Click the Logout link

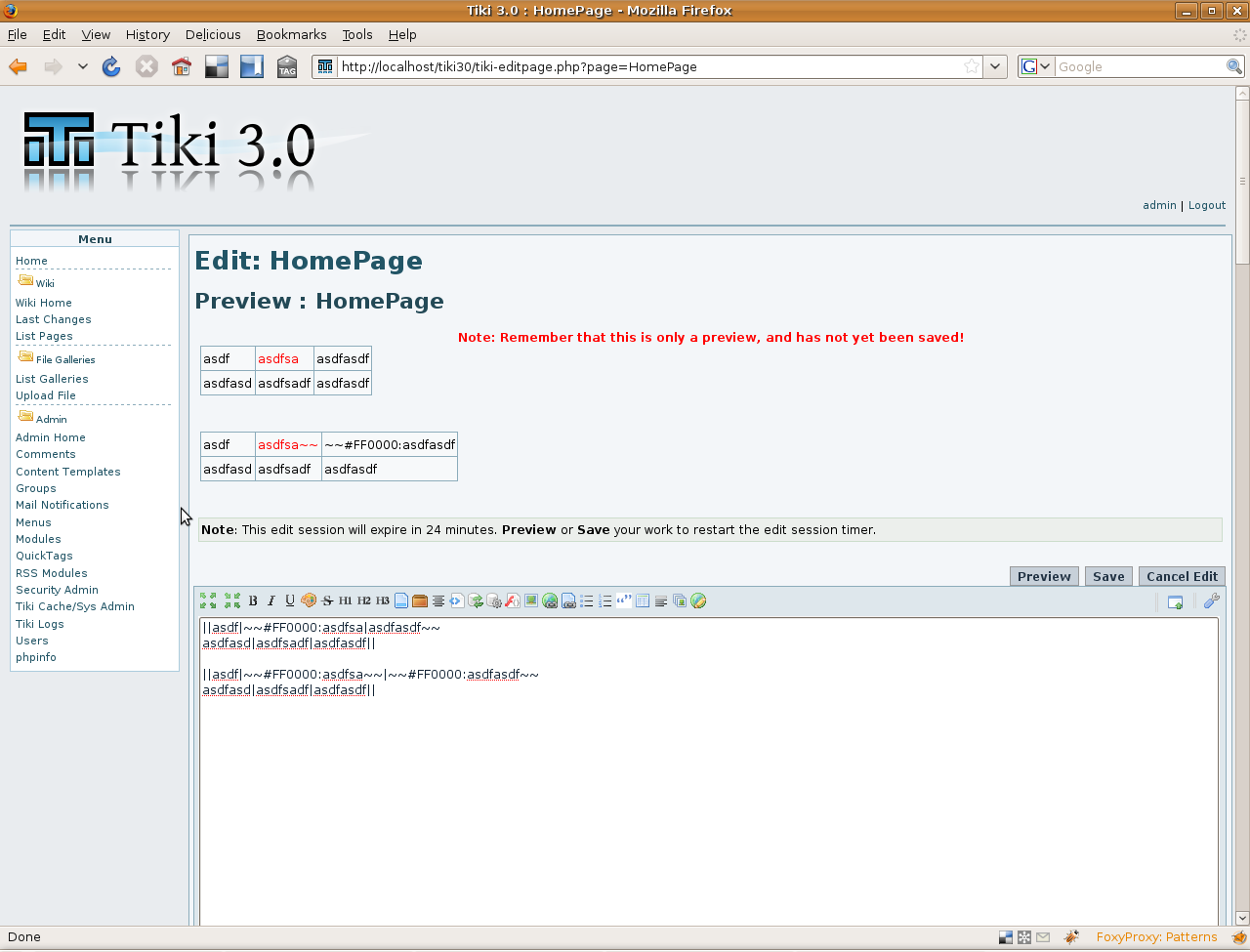coord(1207,205)
